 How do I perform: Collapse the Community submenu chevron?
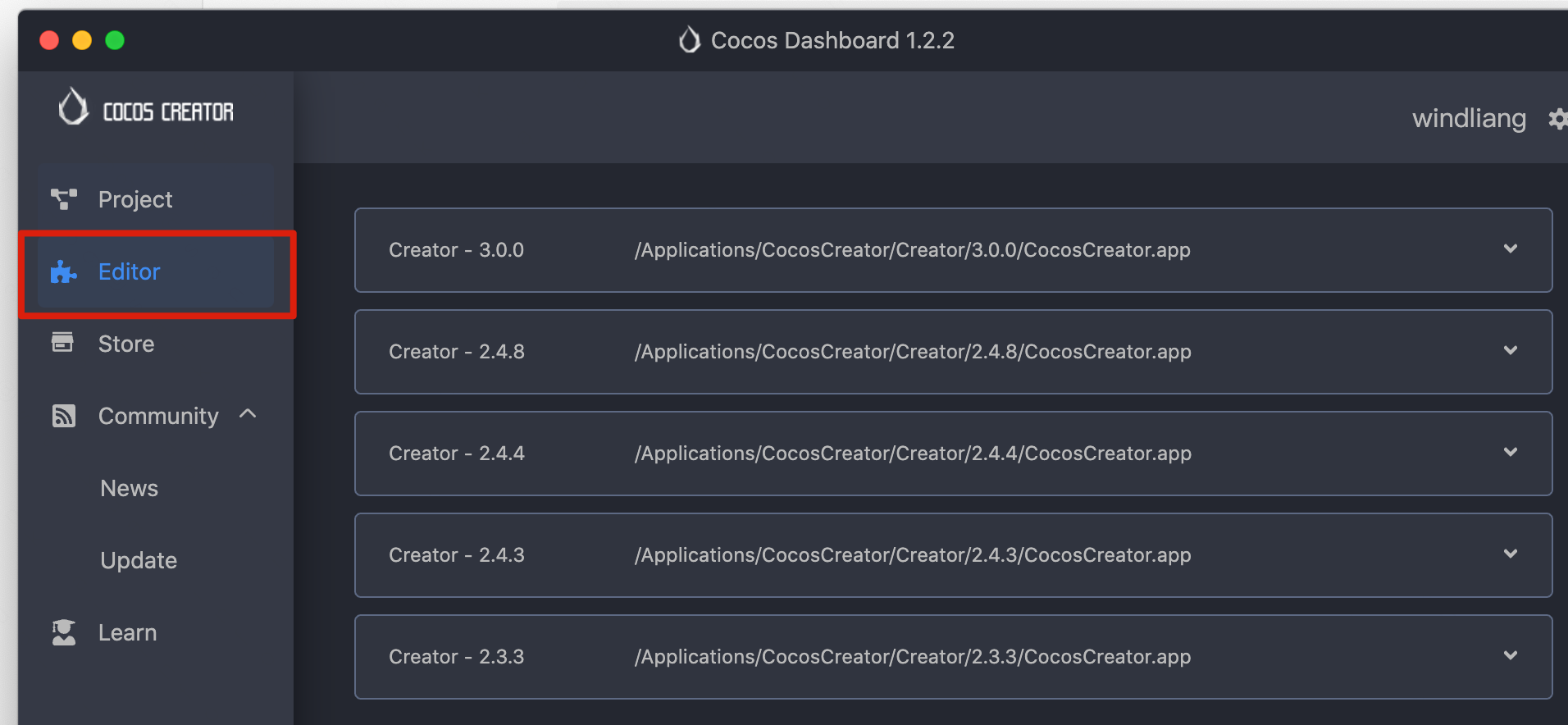click(248, 414)
